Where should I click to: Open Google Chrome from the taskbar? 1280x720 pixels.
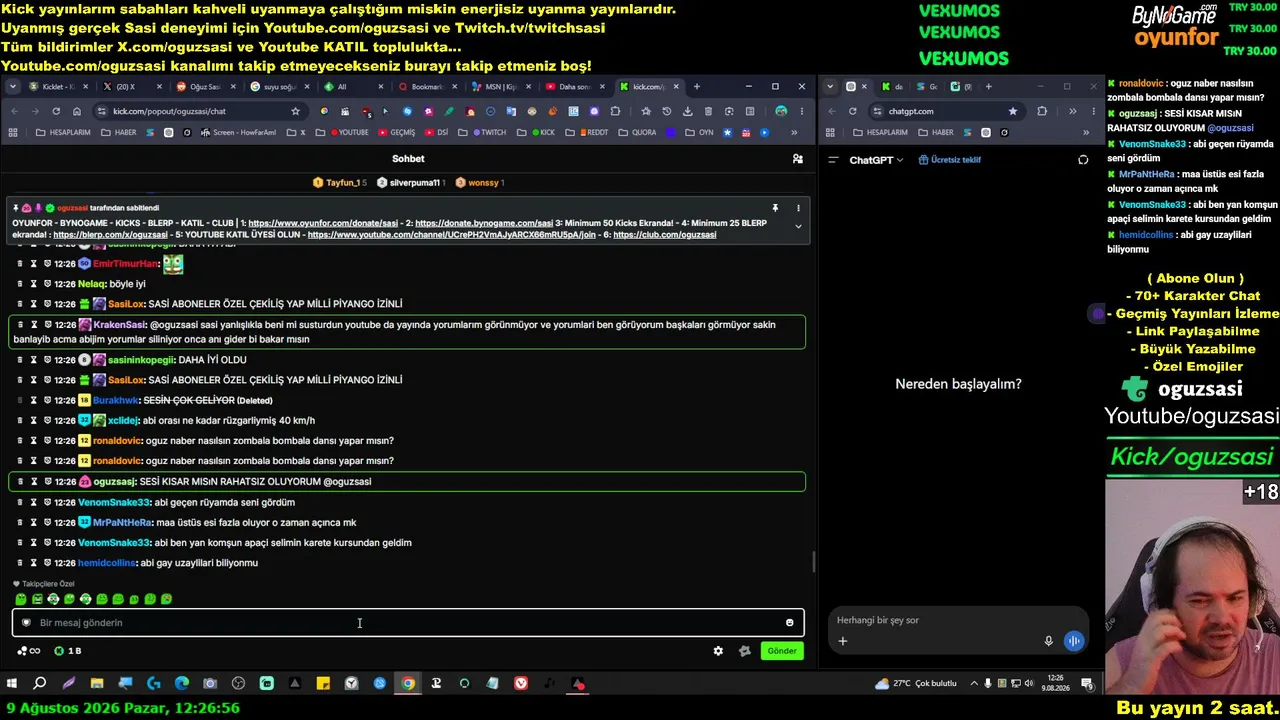click(x=408, y=684)
